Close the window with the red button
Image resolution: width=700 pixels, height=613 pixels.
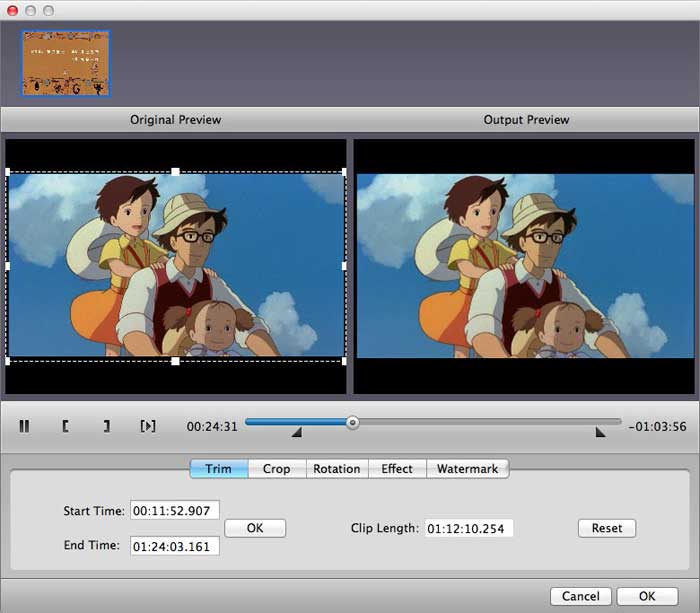(x=12, y=10)
